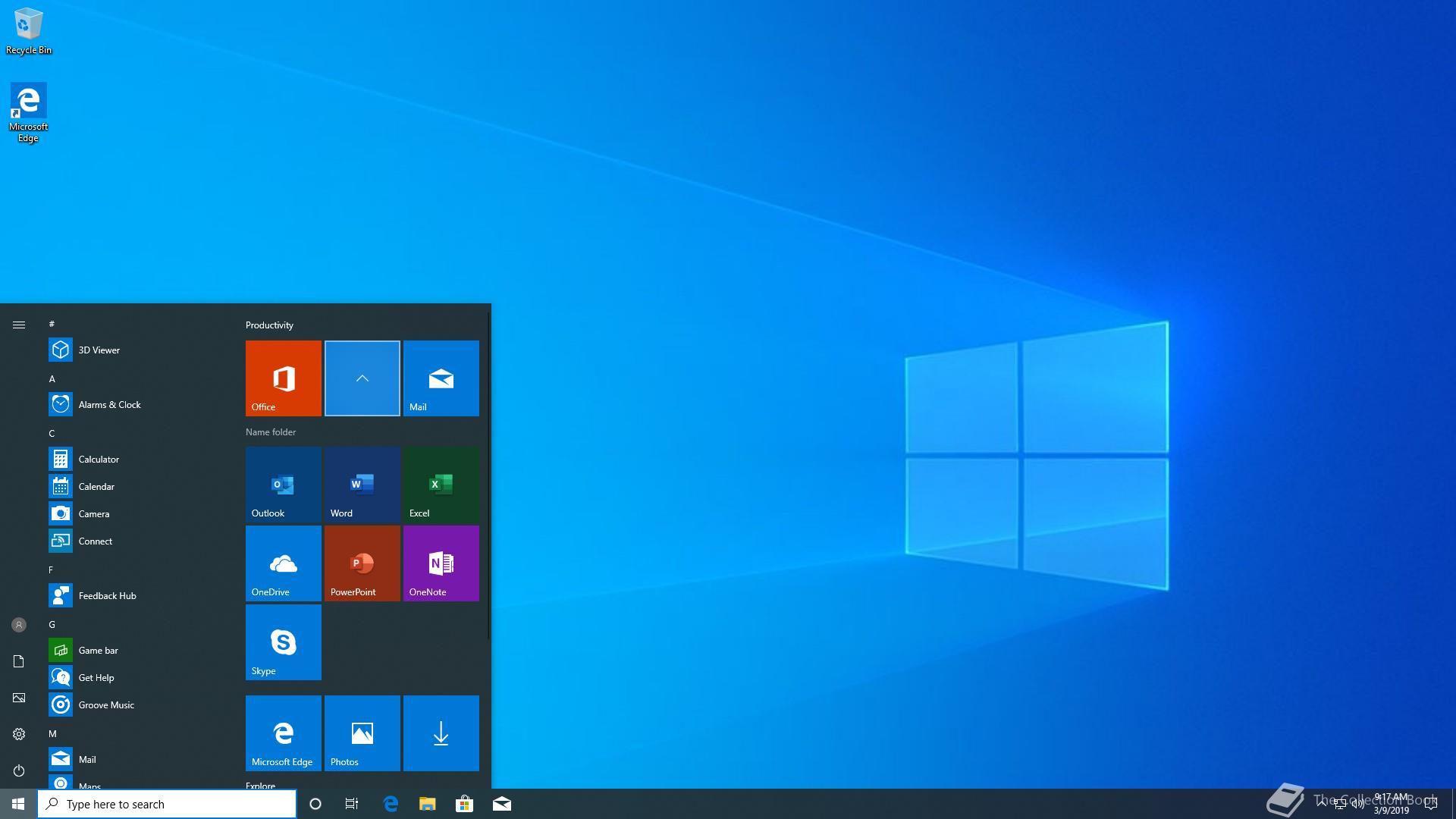Image resolution: width=1456 pixels, height=819 pixels.
Task: Open Settings gear in Start sidebar
Action: pos(19,734)
